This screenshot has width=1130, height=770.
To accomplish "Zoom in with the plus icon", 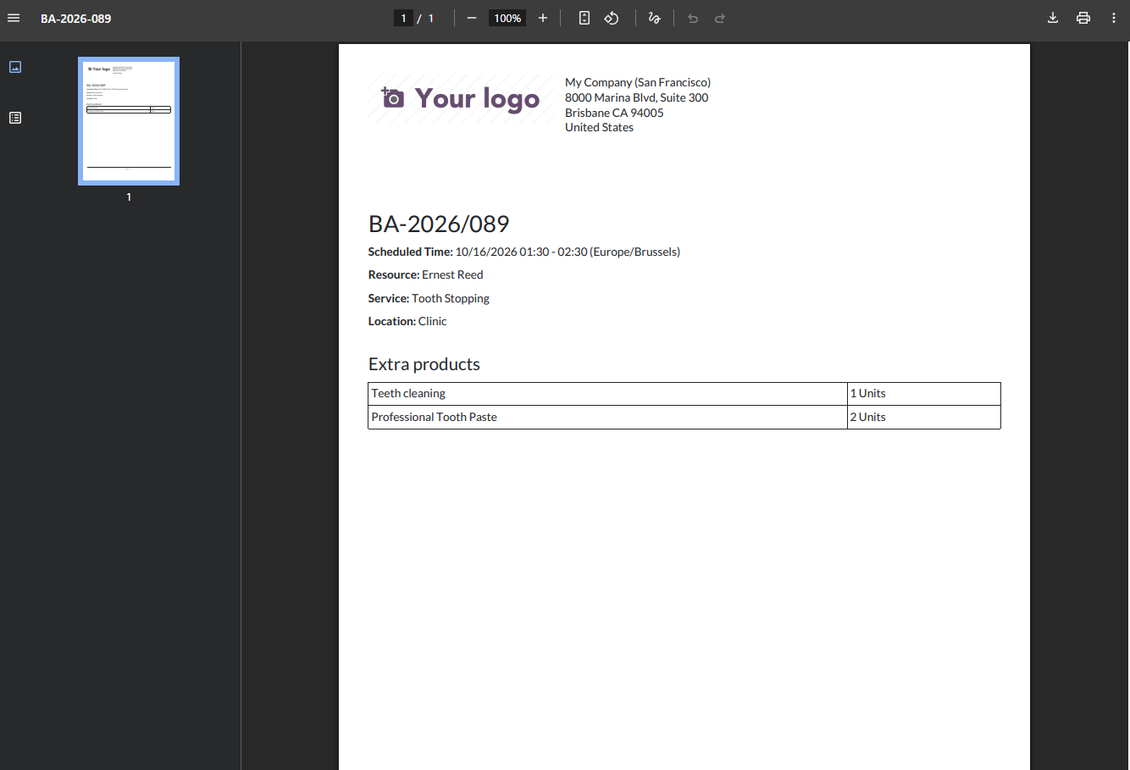I will click(543, 18).
